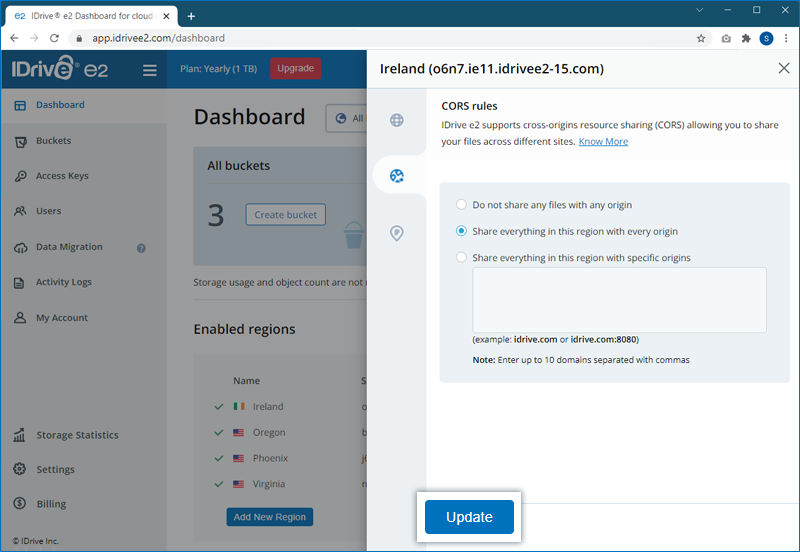Select the CORS rules tab icon
This screenshot has width=800, height=552.
tap(396, 176)
